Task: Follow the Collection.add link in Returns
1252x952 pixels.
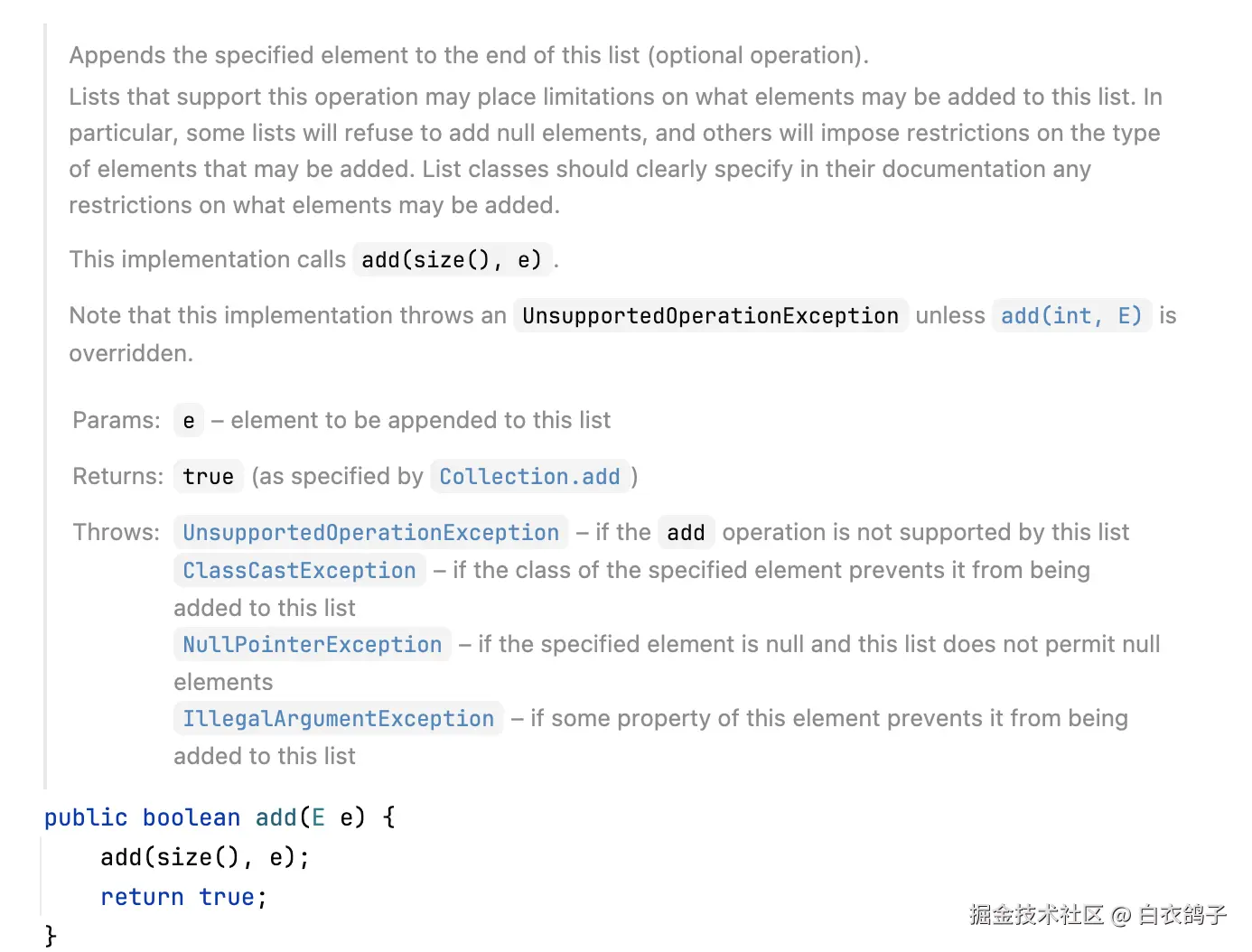Action: [529, 477]
